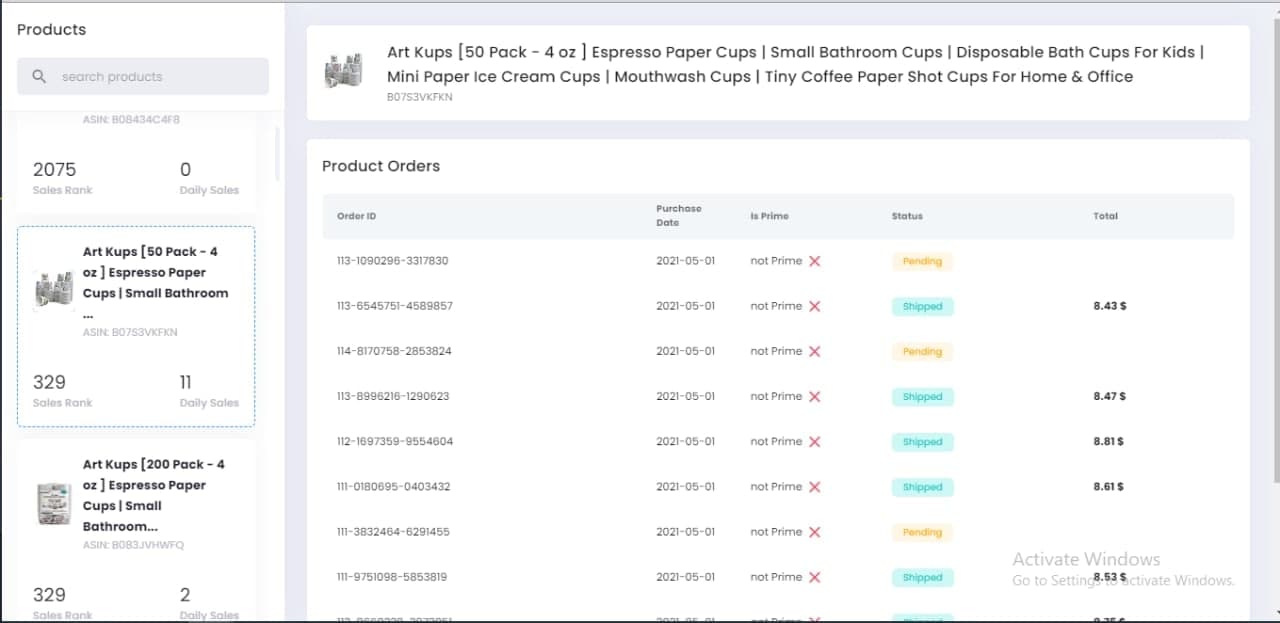Click Pending badge for order 114-8170758-2853824
Image resolution: width=1280 pixels, height=623 pixels.
coord(922,351)
